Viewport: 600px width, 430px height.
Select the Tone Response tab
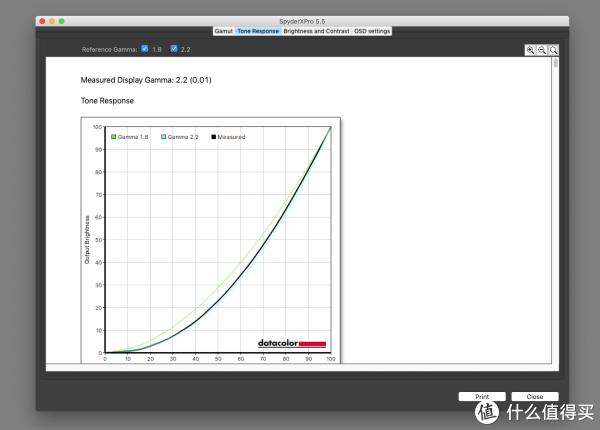[258, 31]
